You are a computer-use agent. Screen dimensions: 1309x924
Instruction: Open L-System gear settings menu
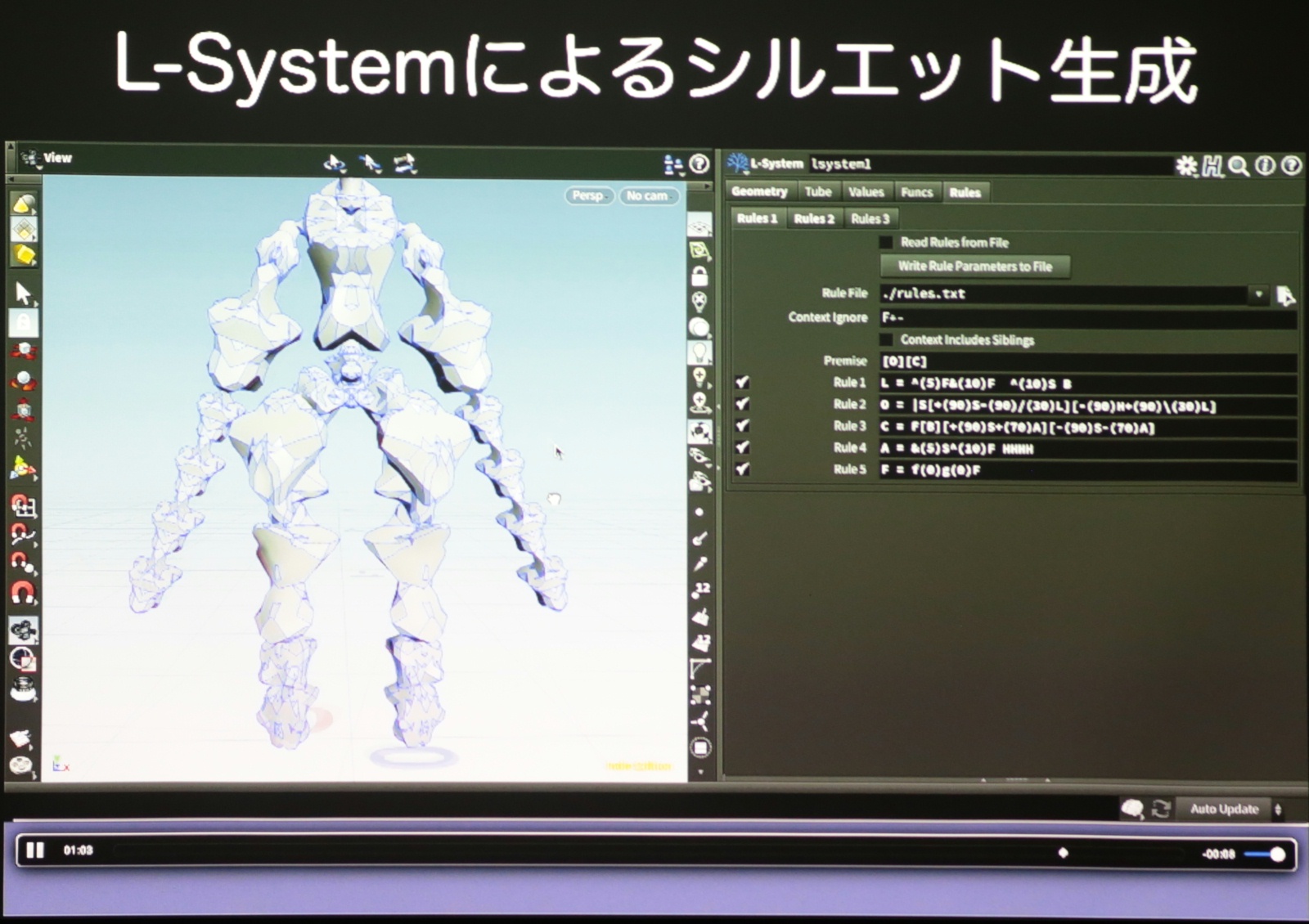coord(1186,166)
